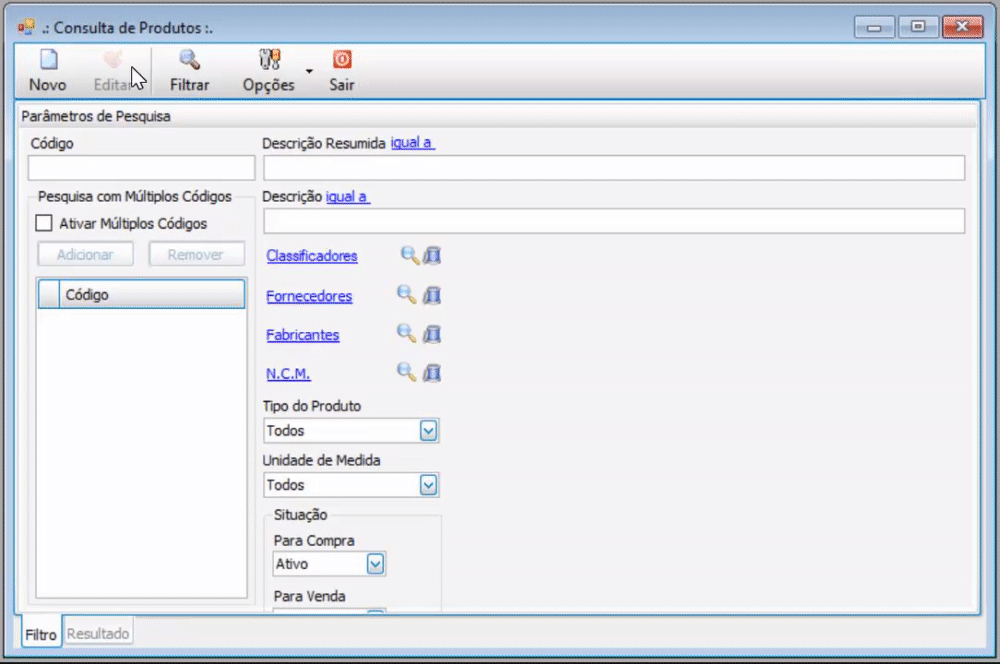Click the Opções tools icon
The width and height of the screenshot is (1000, 664).
click(x=269, y=60)
